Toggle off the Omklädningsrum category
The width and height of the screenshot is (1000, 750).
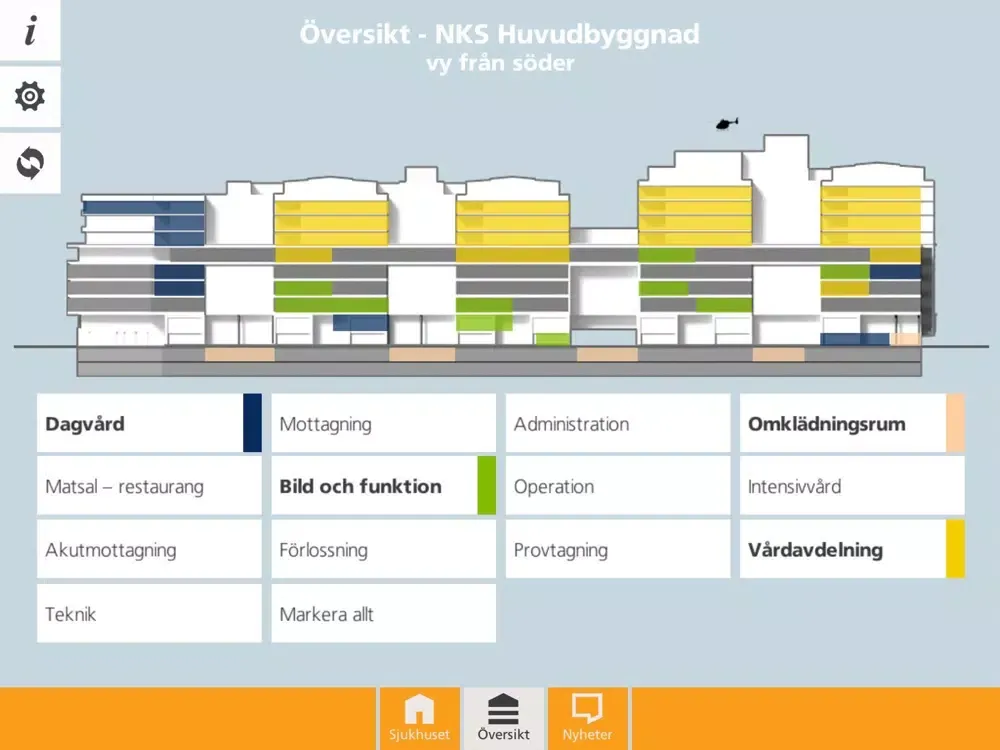(852, 423)
